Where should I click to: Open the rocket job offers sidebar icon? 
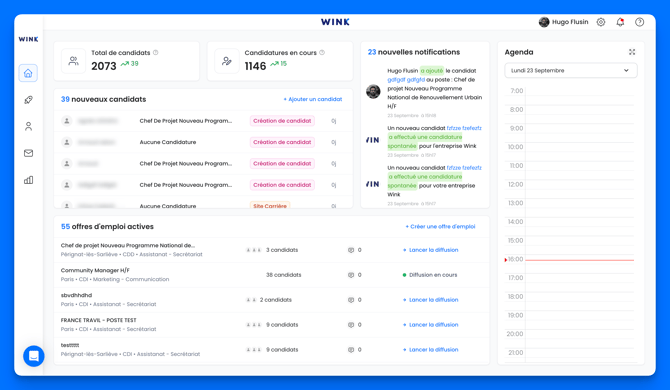tap(28, 100)
